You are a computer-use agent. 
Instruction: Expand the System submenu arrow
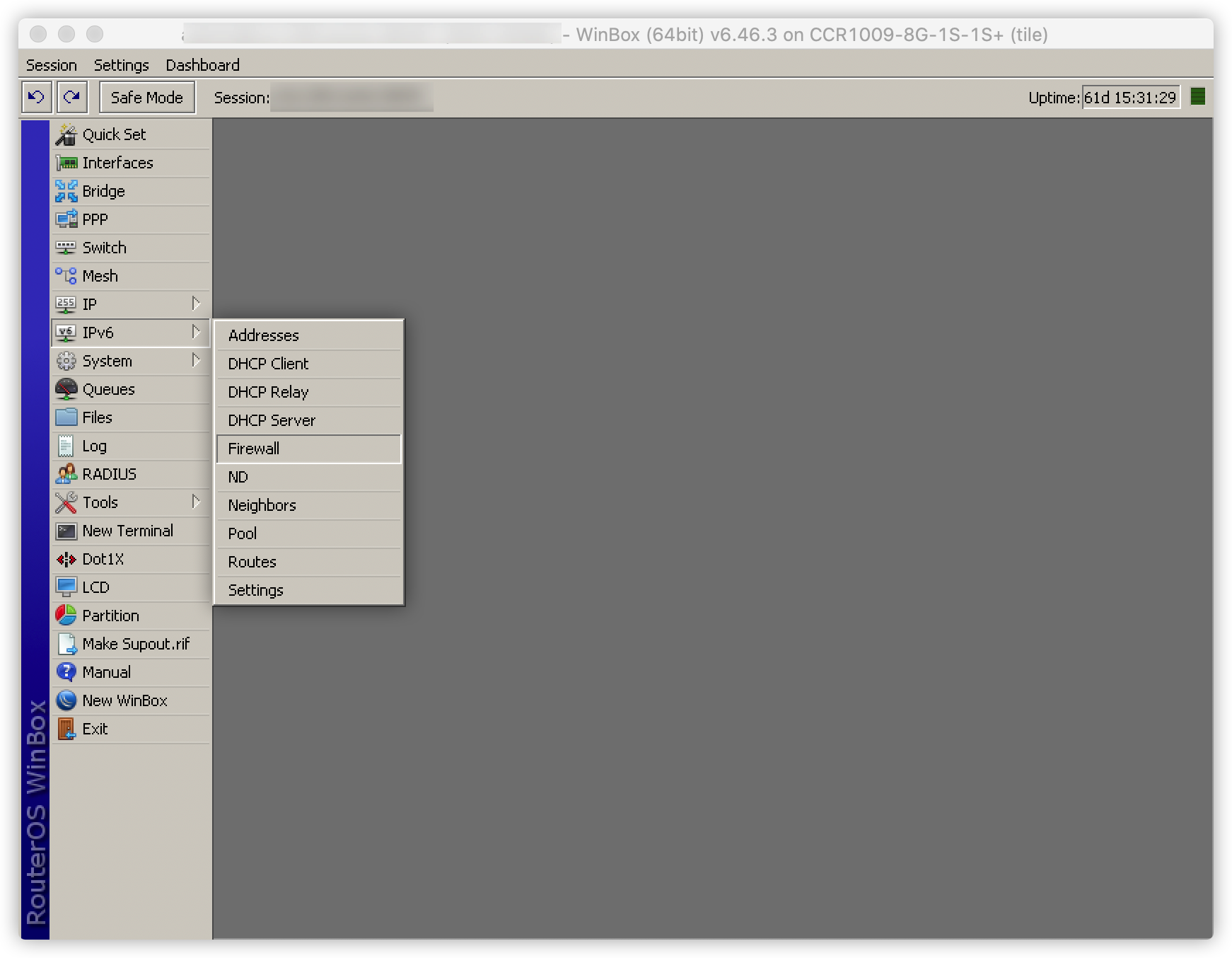click(196, 360)
